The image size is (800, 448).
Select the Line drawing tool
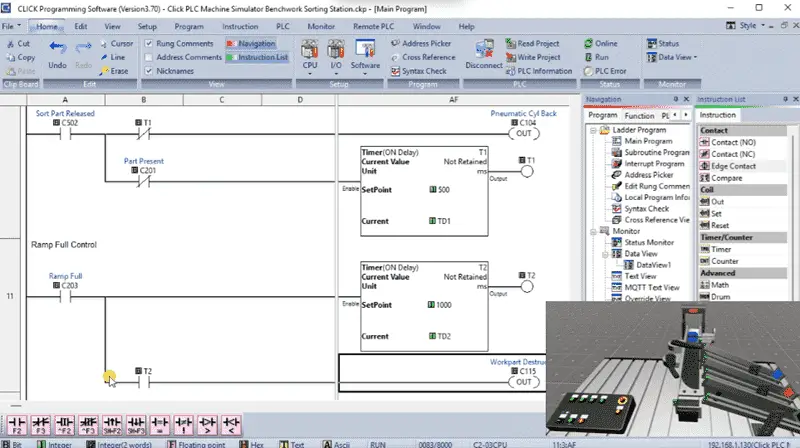click(113, 58)
